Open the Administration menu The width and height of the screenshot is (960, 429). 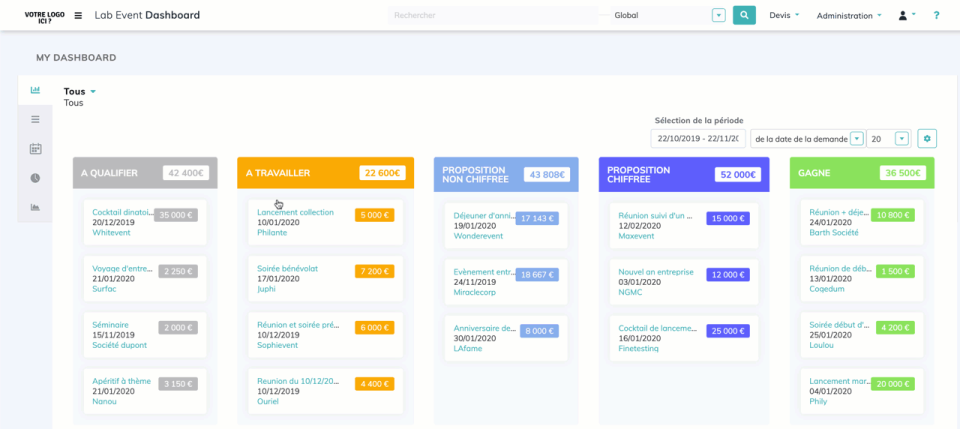(x=849, y=15)
